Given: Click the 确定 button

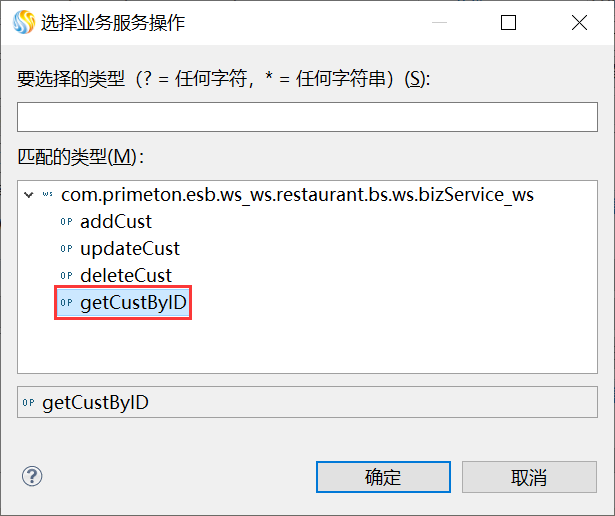Looking at the screenshot, I should [383, 477].
